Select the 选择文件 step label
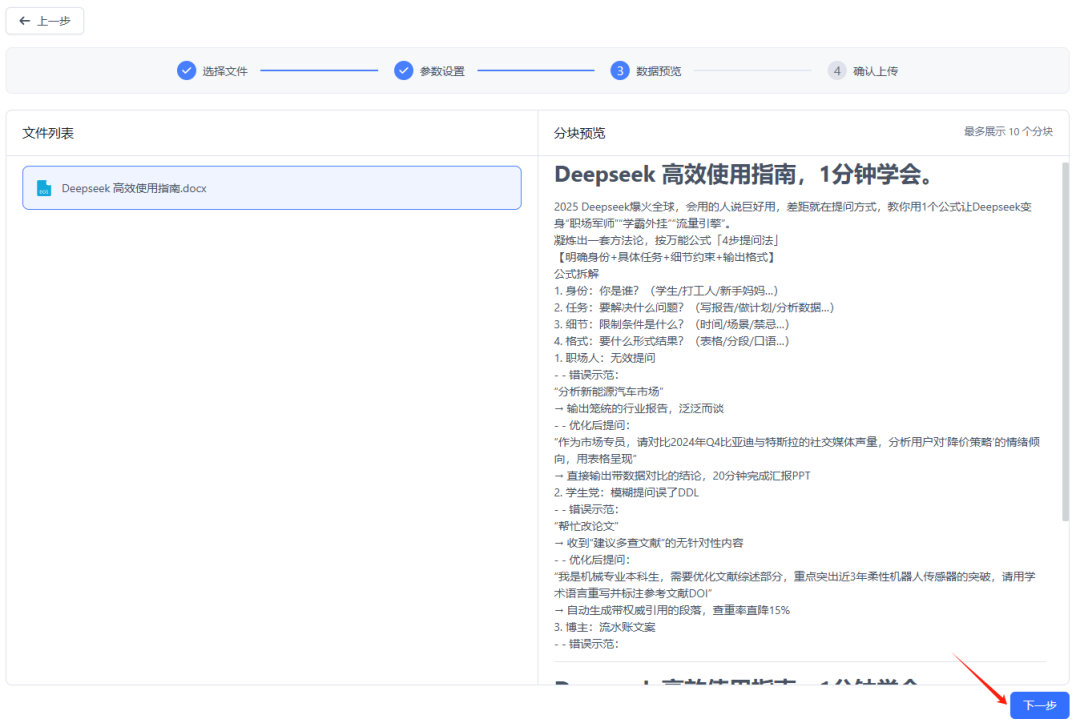The width and height of the screenshot is (1080, 727). click(224, 71)
